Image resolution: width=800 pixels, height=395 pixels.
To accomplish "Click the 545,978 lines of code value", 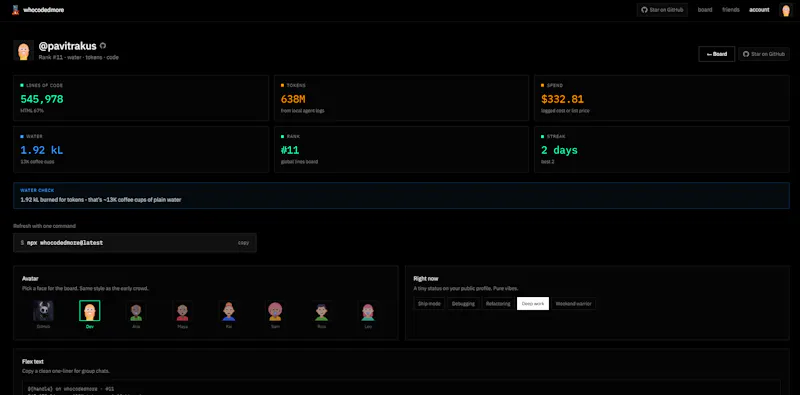I will click(42, 99).
